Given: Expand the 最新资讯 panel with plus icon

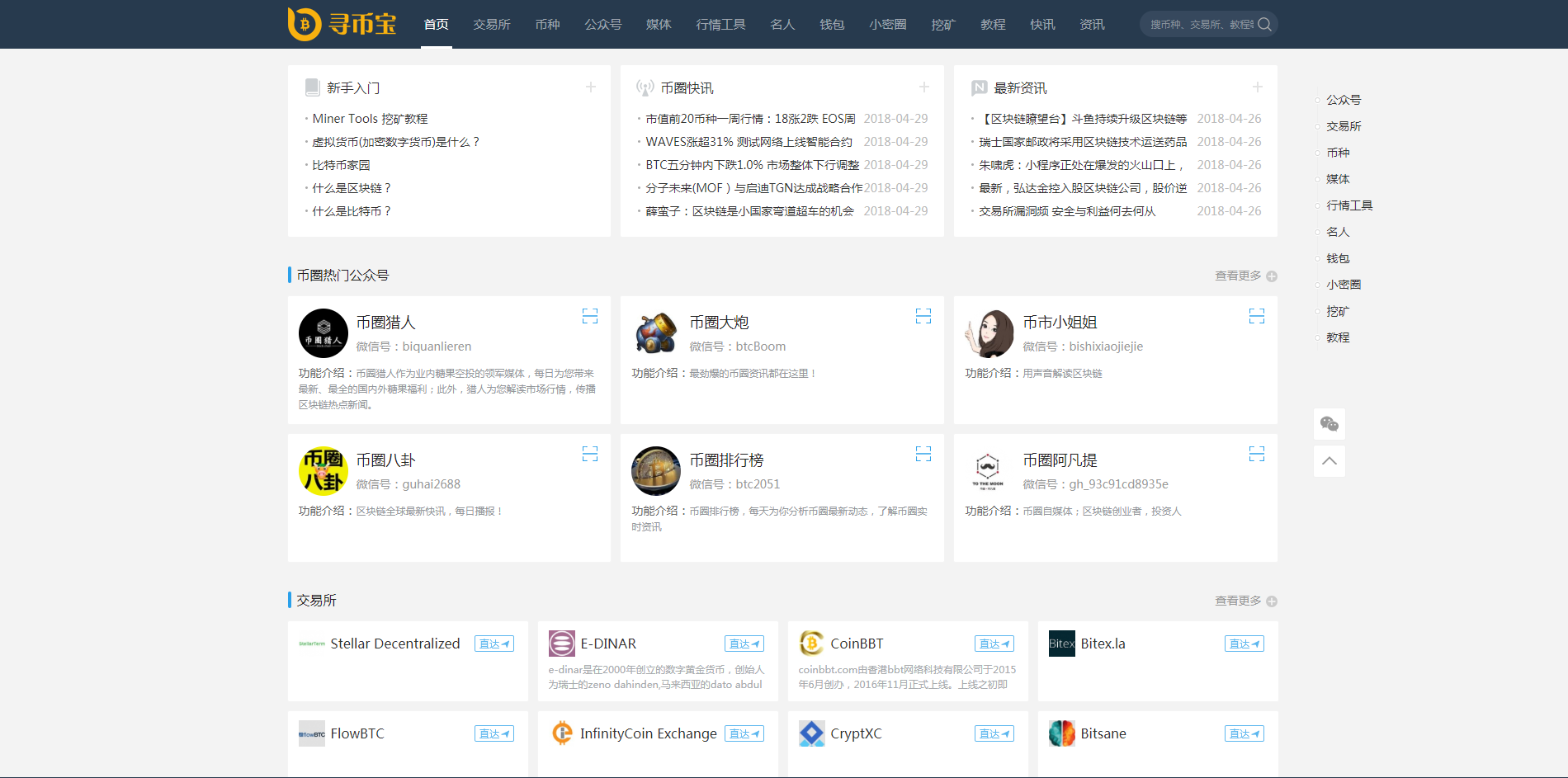Looking at the screenshot, I should pyautogui.click(x=1257, y=86).
